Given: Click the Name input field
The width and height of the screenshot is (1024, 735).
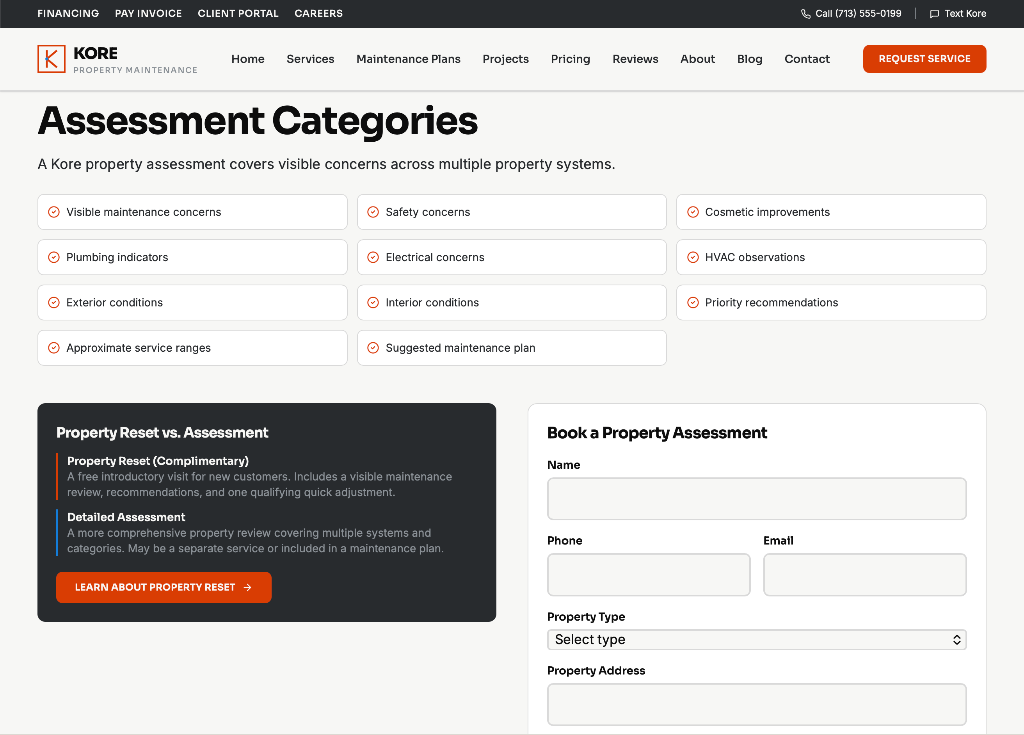Looking at the screenshot, I should [757, 498].
